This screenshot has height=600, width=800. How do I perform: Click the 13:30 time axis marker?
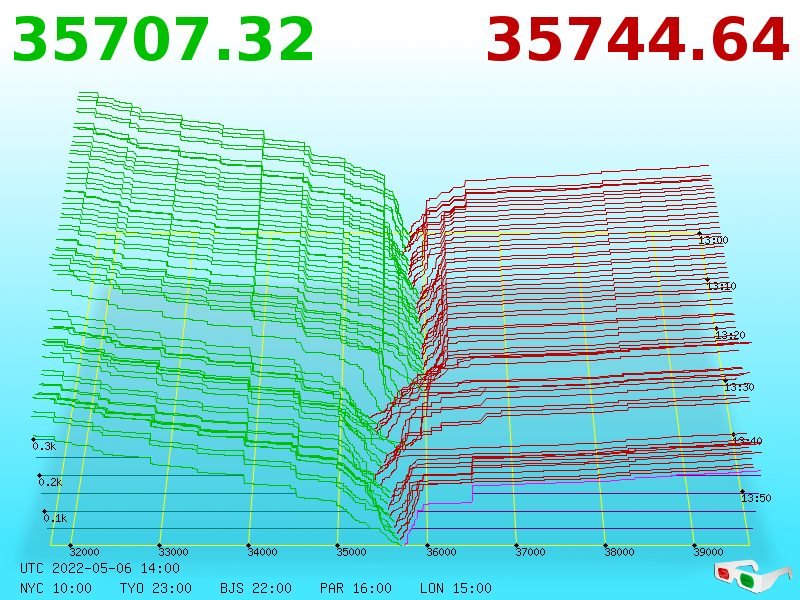point(739,387)
